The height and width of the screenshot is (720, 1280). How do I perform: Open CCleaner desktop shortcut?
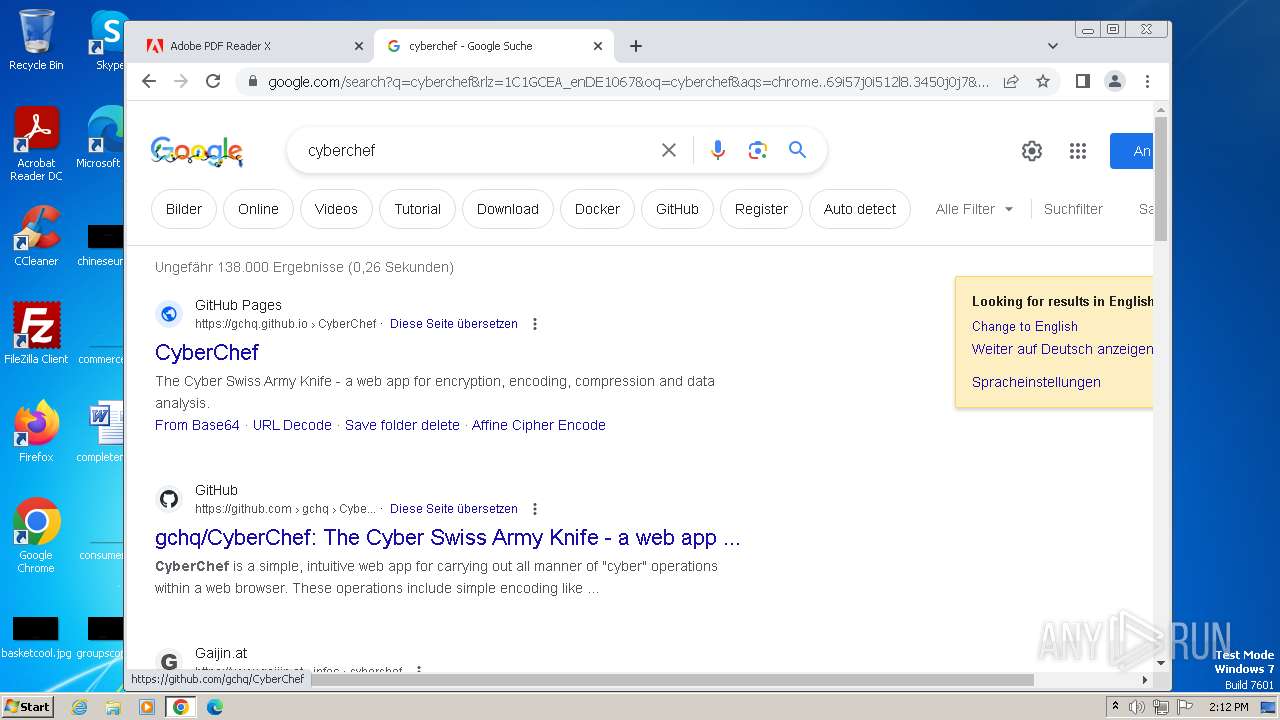[36, 236]
